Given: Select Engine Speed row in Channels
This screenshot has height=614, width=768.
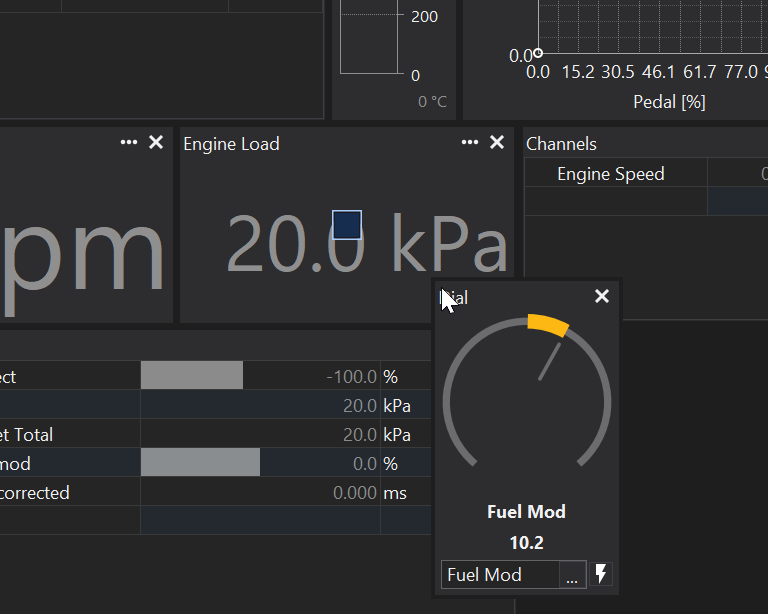Looking at the screenshot, I should [611, 174].
